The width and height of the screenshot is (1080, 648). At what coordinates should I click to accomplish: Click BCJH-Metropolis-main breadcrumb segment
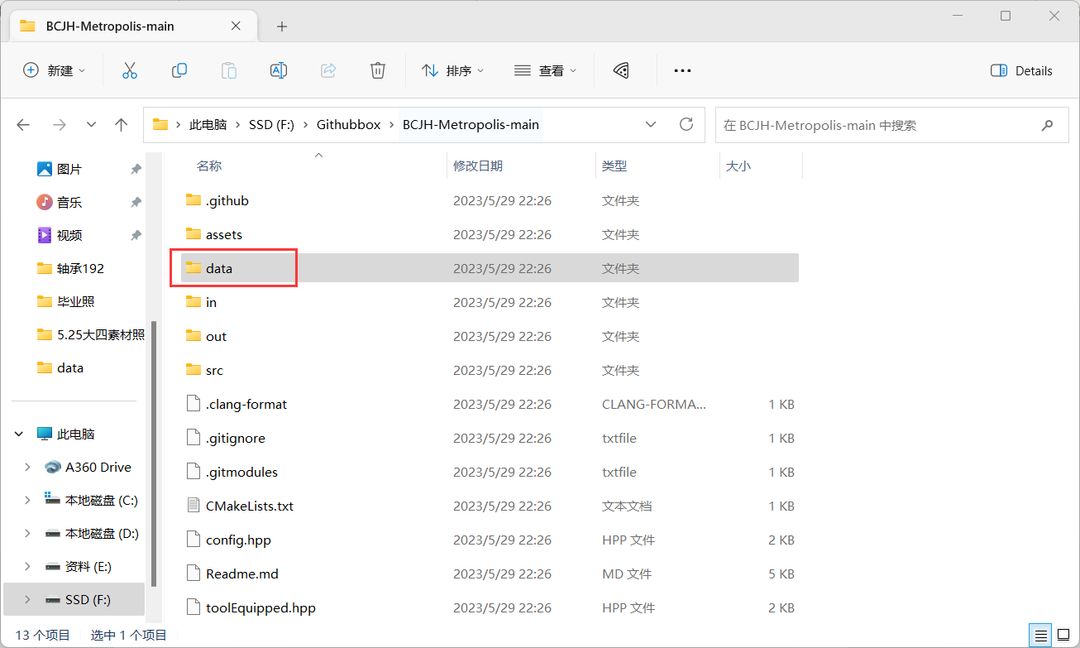[470, 125]
